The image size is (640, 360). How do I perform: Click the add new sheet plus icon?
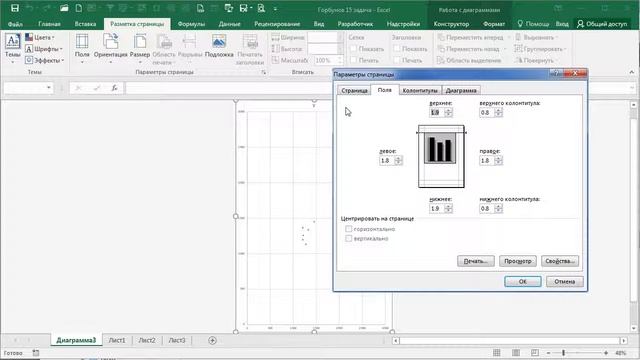[x=212, y=340]
